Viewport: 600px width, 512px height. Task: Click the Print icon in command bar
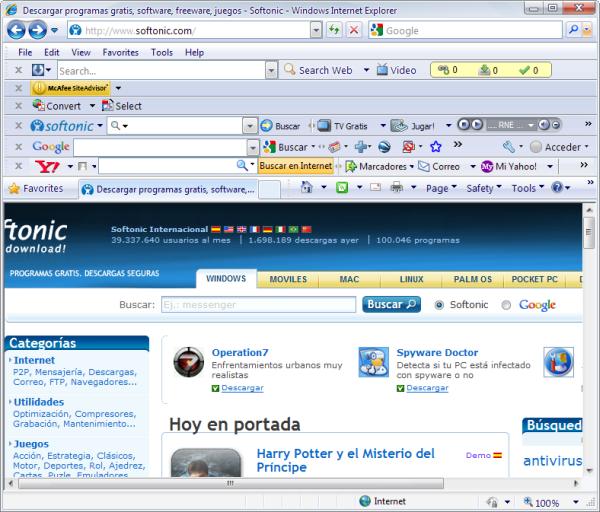coord(396,187)
